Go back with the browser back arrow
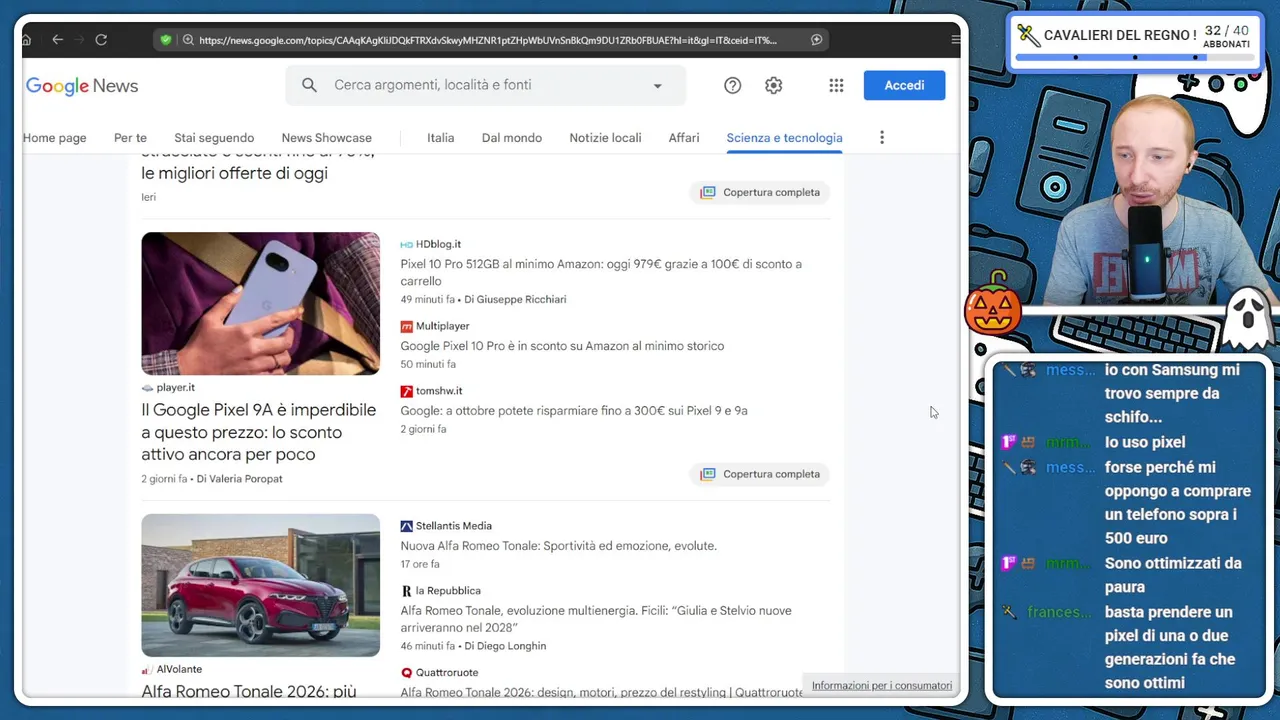The width and height of the screenshot is (1280, 720). pos(57,40)
